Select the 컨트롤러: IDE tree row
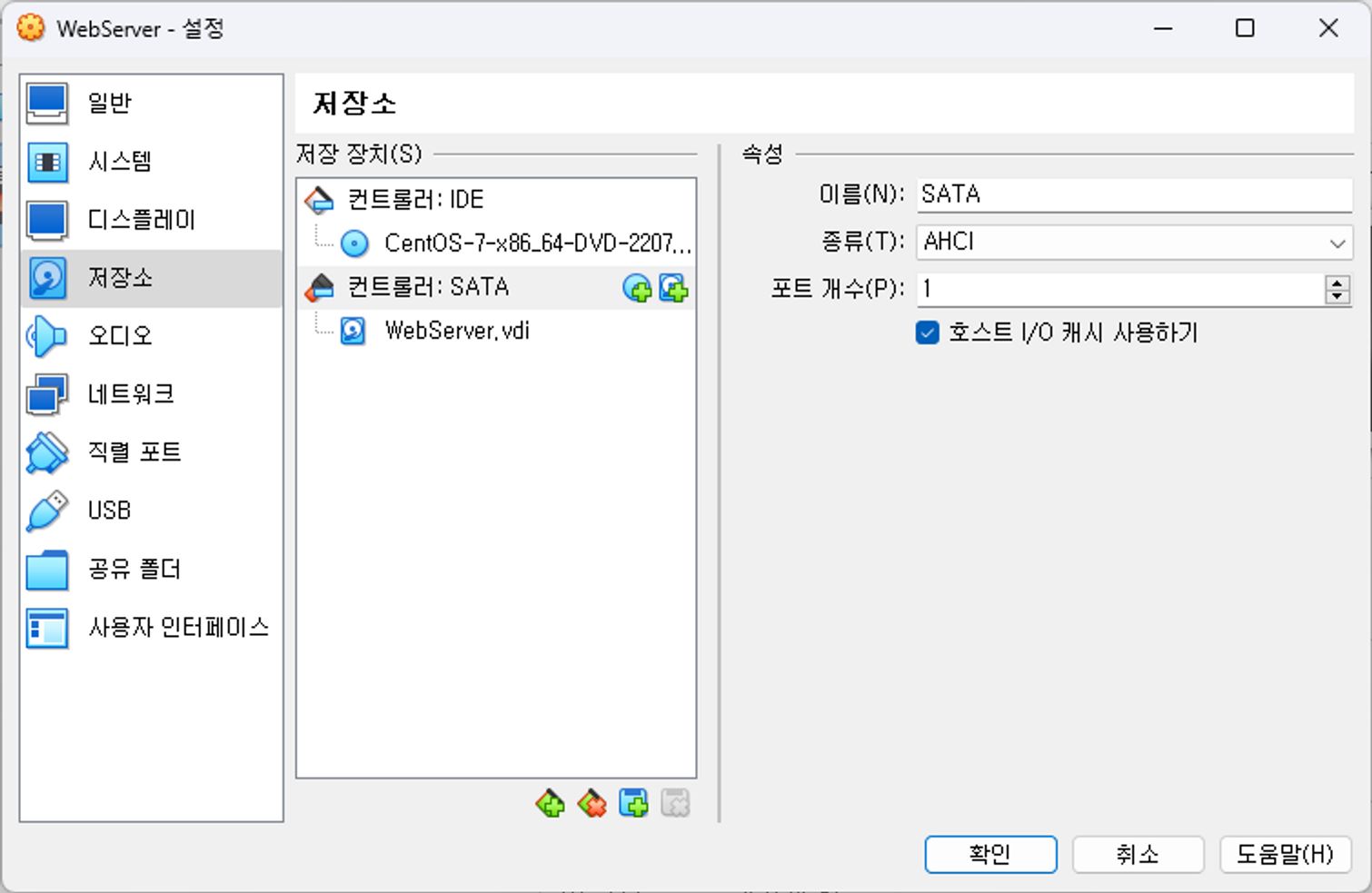The image size is (1372, 893). tap(496, 199)
